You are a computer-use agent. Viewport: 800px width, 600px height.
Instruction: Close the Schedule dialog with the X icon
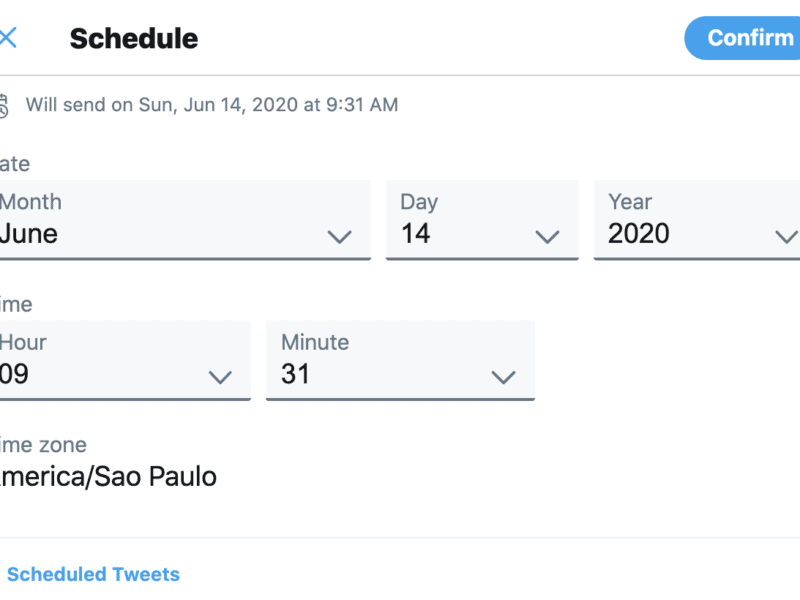8,38
